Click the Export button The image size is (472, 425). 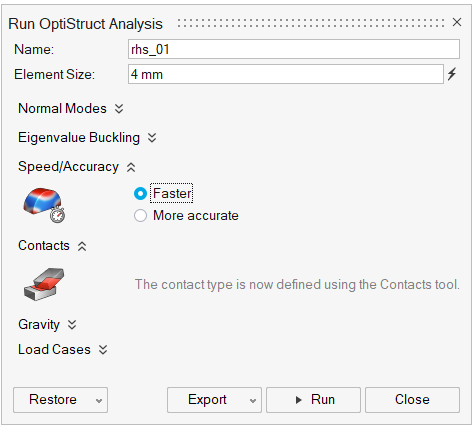click(207, 400)
